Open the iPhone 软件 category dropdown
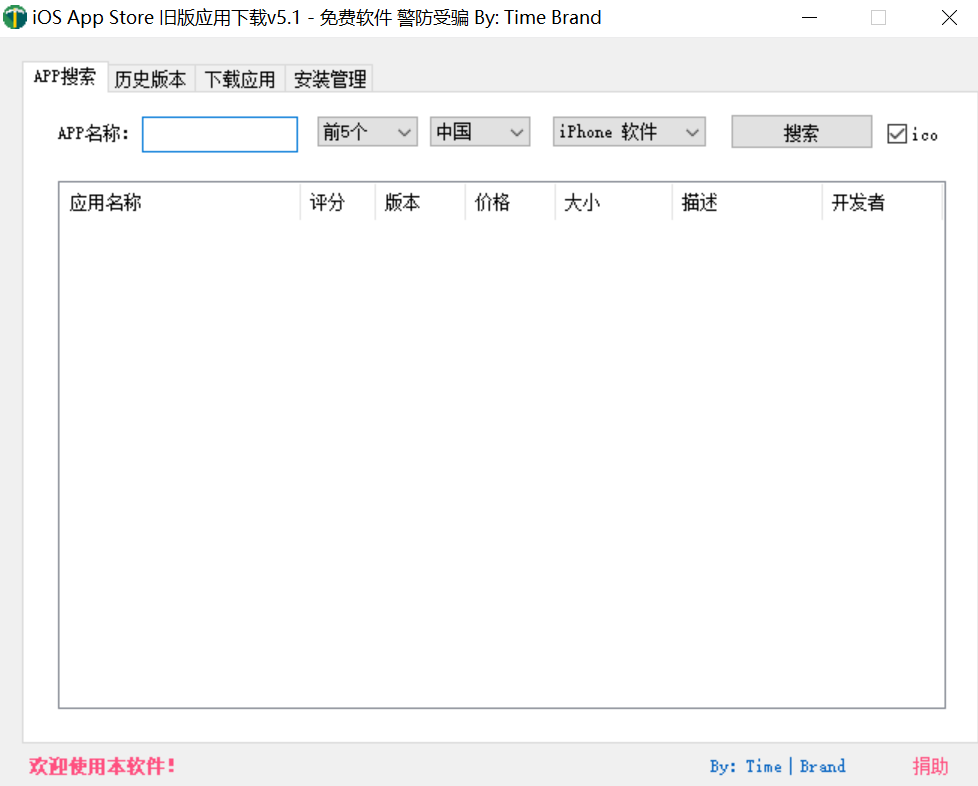This screenshot has width=978, height=786. [628, 131]
